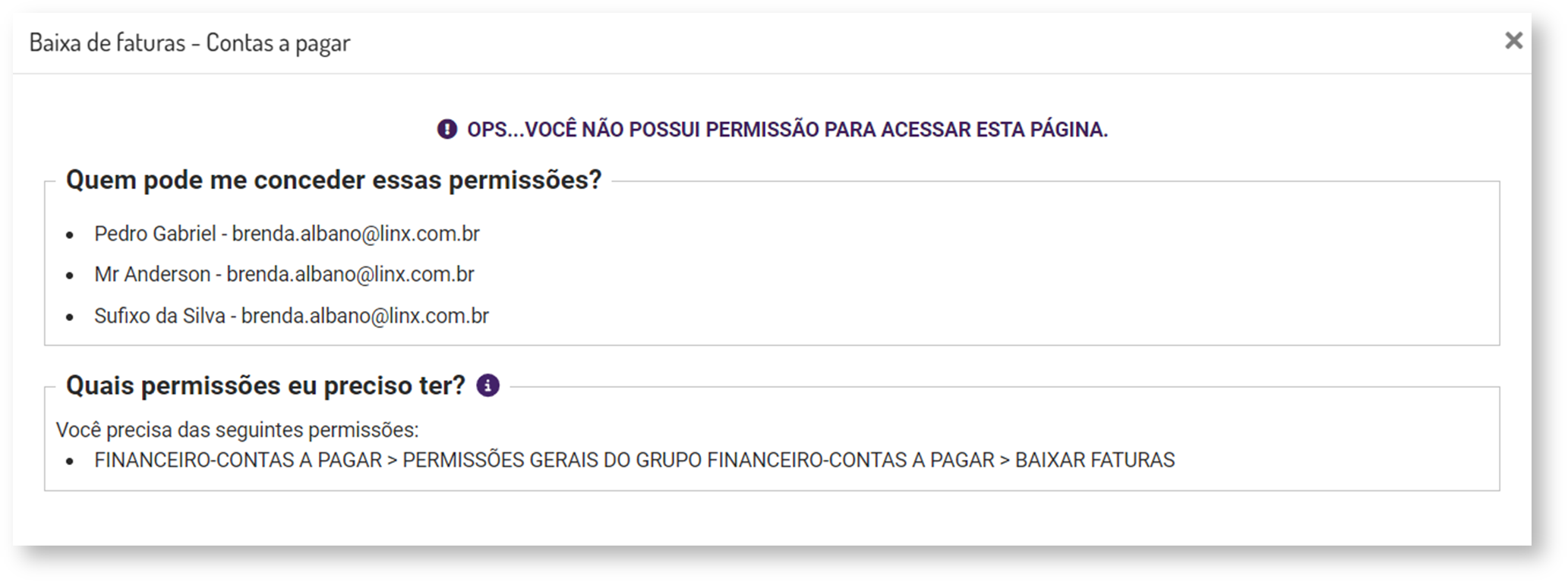
Task: Click "PERMISSÕES GERAIS DO GRUPO" in the permission path
Action: 552,461
